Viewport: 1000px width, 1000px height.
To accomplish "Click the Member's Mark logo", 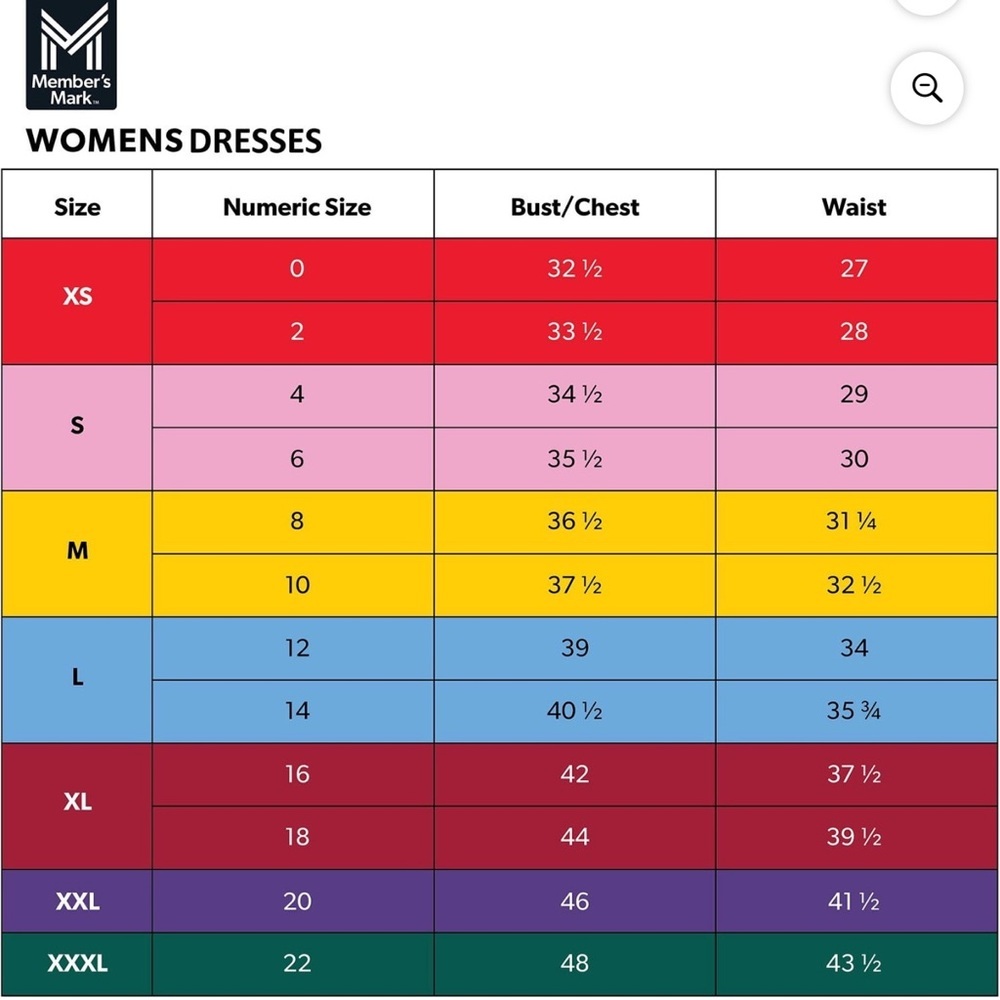I will (71, 55).
